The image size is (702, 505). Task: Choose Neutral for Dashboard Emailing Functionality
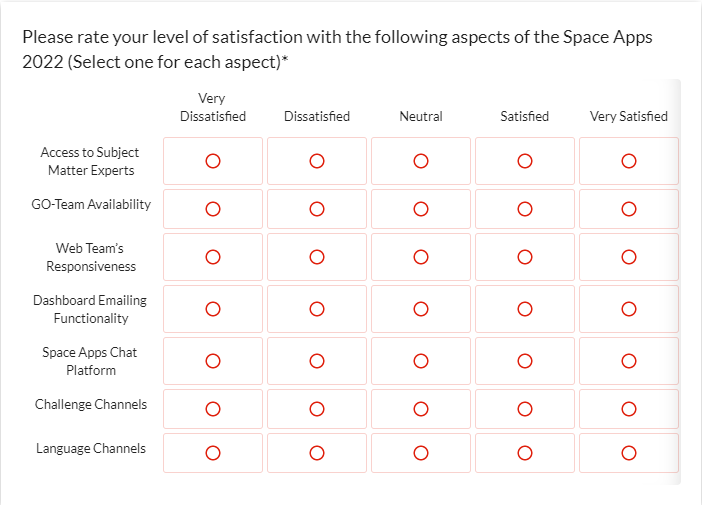421,309
